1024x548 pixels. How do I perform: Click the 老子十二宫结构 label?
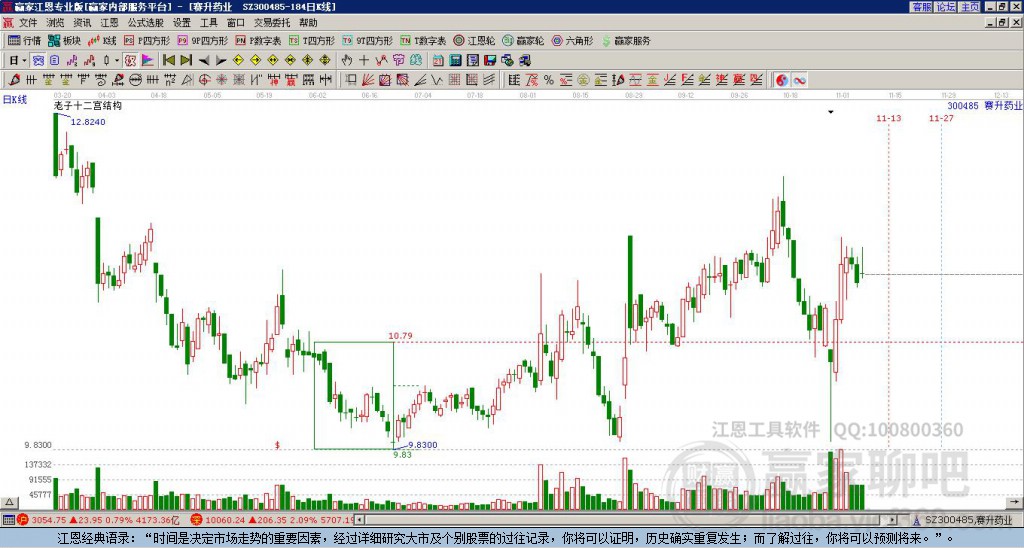[88, 106]
